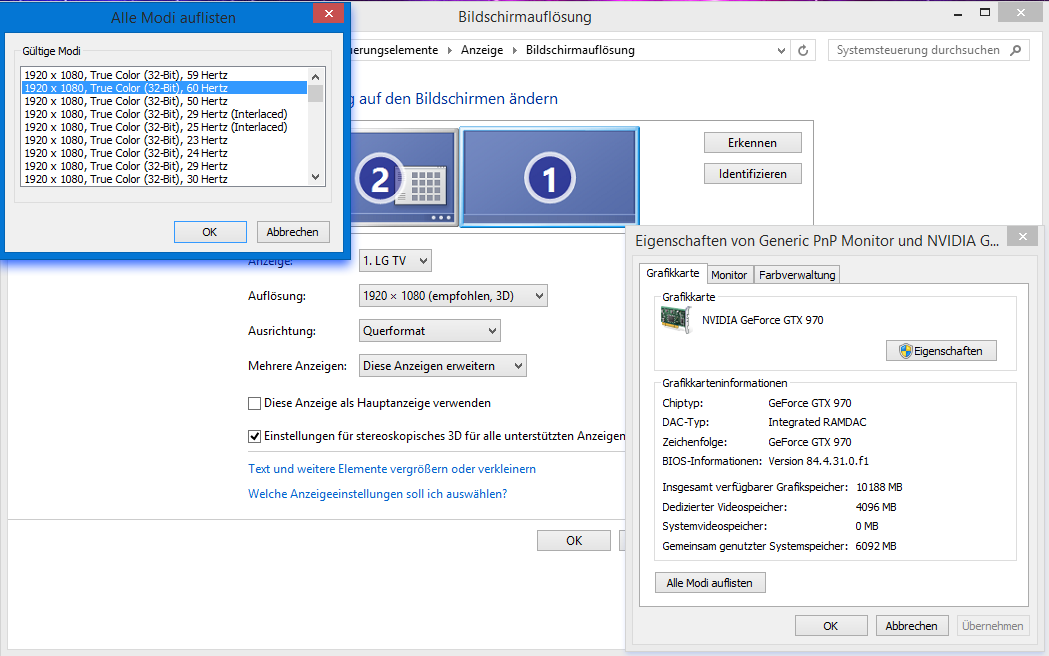The height and width of the screenshot is (656, 1049).
Task: Maximize the Bildschirmauflösung window
Action: tap(985, 13)
